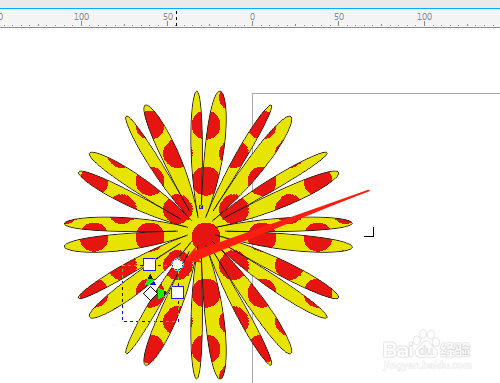
Task: Select the square handle beside the right-pointing green arrow
Action: coord(177,293)
